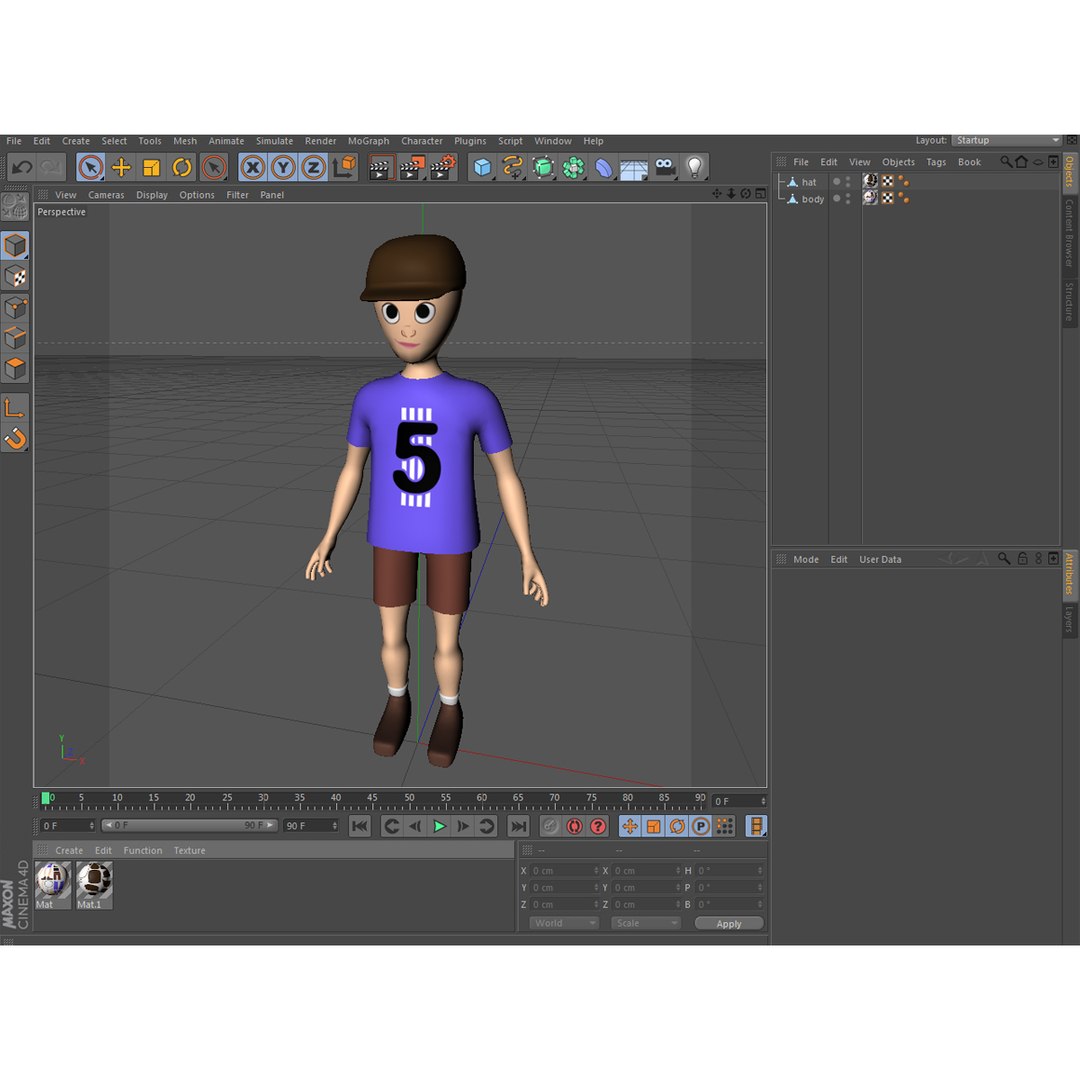Select the body object
Viewport: 1080px width, 1080px height.
click(x=813, y=198)
